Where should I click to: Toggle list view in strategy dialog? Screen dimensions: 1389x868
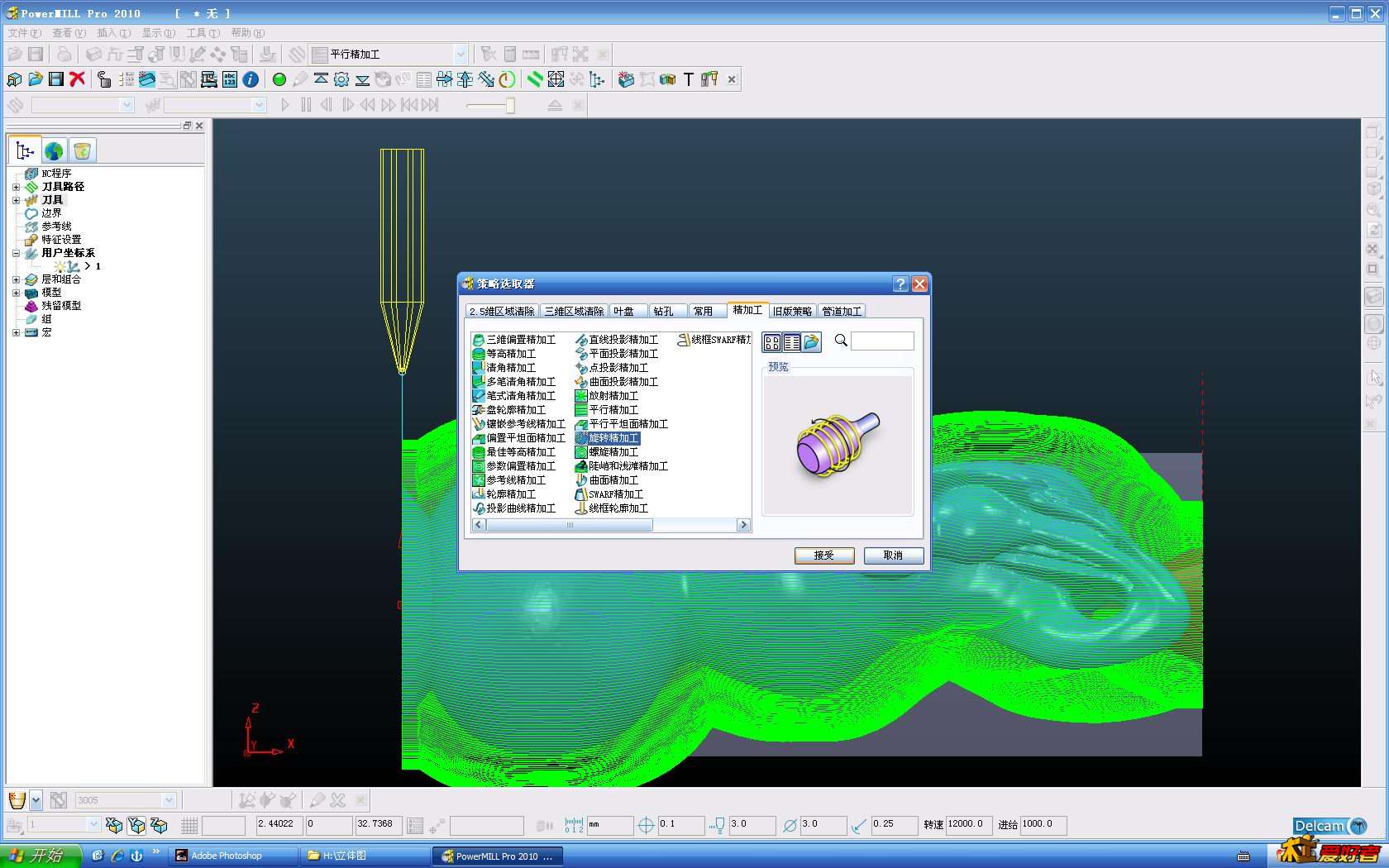click(792, 341)
